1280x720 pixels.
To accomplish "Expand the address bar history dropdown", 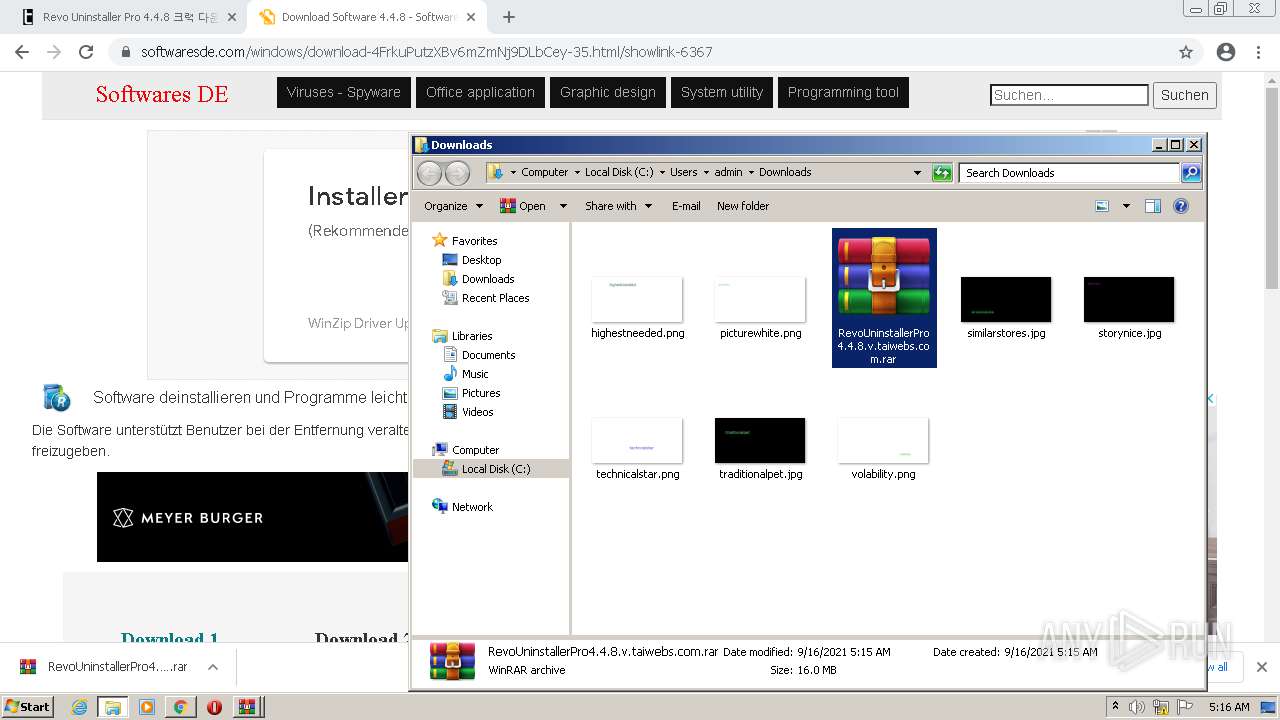I will tap(917, 173).
